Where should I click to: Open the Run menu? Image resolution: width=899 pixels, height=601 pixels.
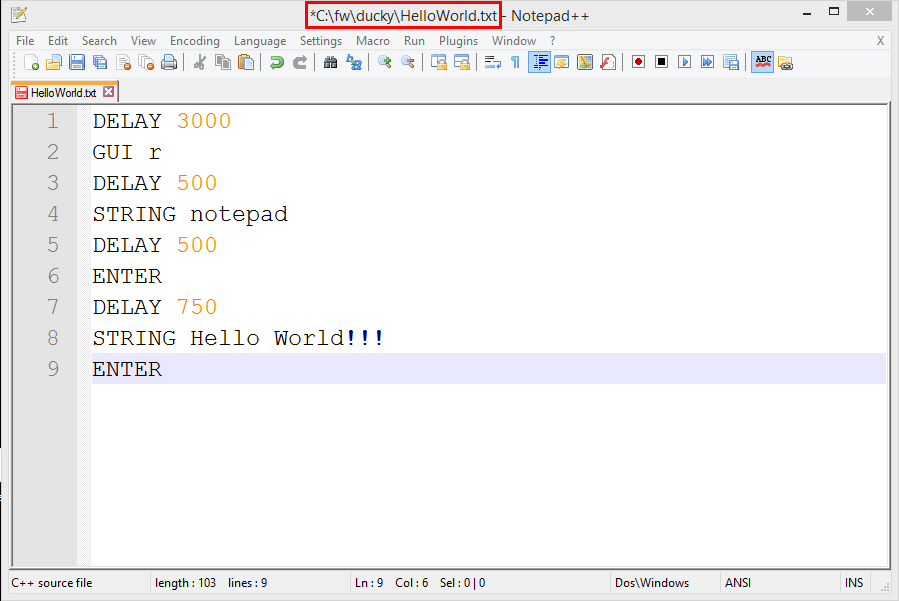click(x=415, y=41)
